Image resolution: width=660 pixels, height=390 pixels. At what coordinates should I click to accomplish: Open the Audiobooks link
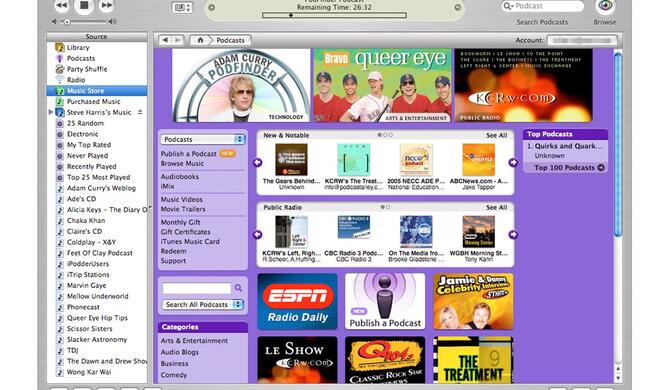[180, 177]
